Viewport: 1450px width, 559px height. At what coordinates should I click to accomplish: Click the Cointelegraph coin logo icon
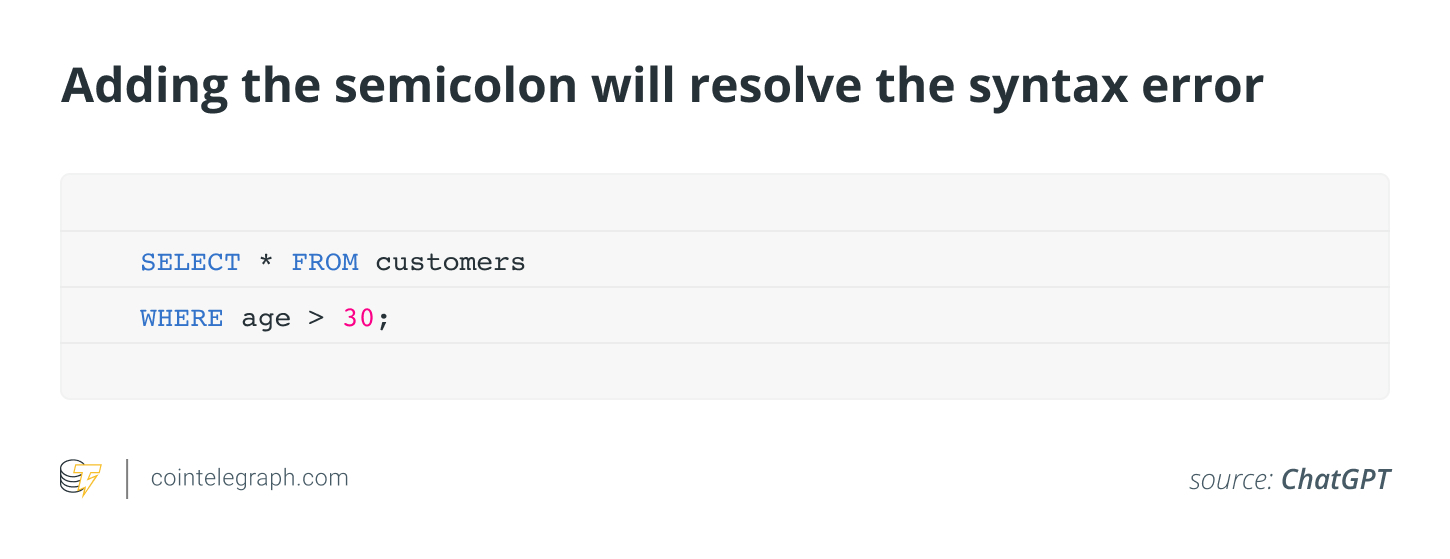coord(80,478)
